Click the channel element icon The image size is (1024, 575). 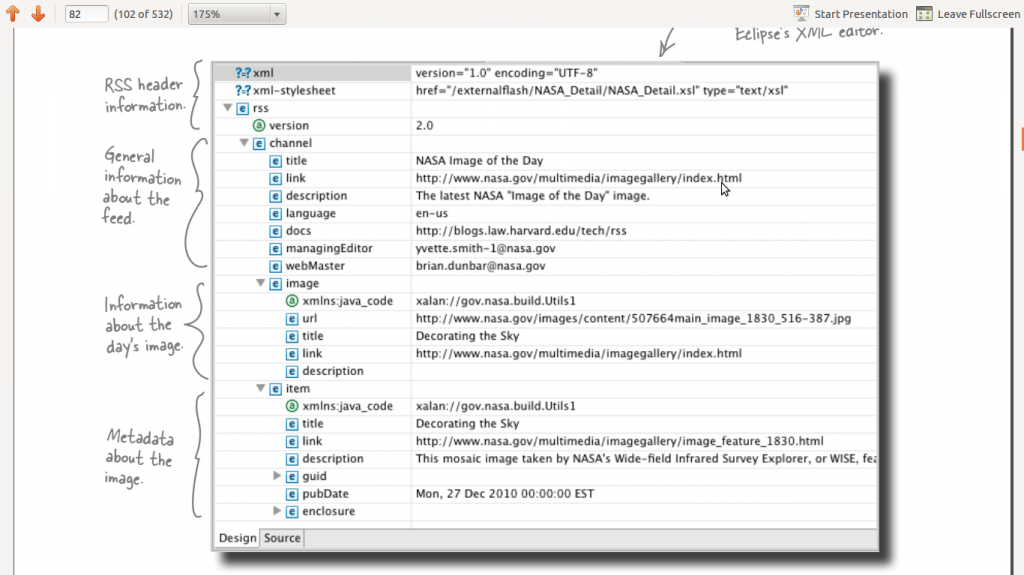pos(259,143)
